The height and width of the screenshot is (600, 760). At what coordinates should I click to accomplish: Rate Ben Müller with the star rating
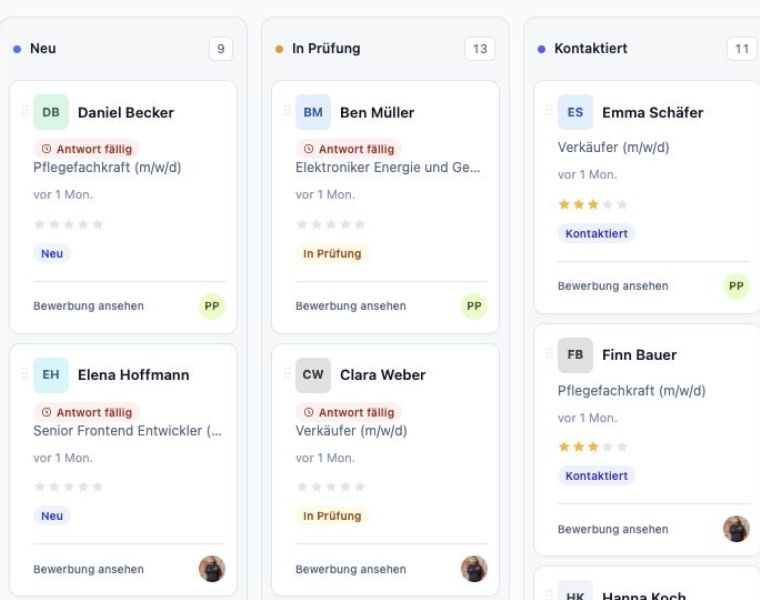(331, 224)
